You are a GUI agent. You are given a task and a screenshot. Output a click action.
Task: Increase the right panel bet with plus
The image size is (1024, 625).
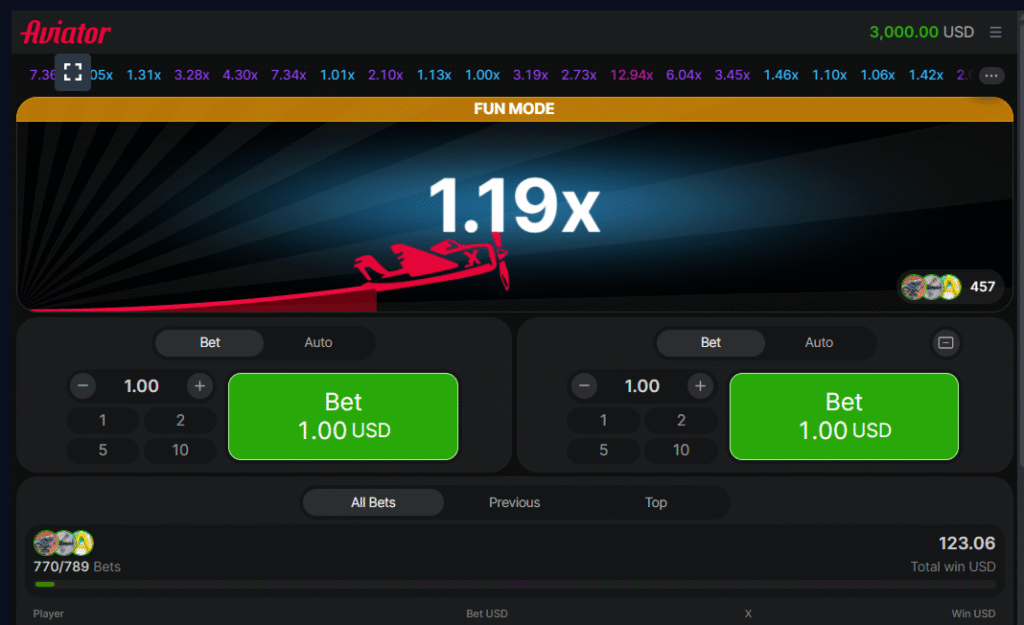(700, 386)
